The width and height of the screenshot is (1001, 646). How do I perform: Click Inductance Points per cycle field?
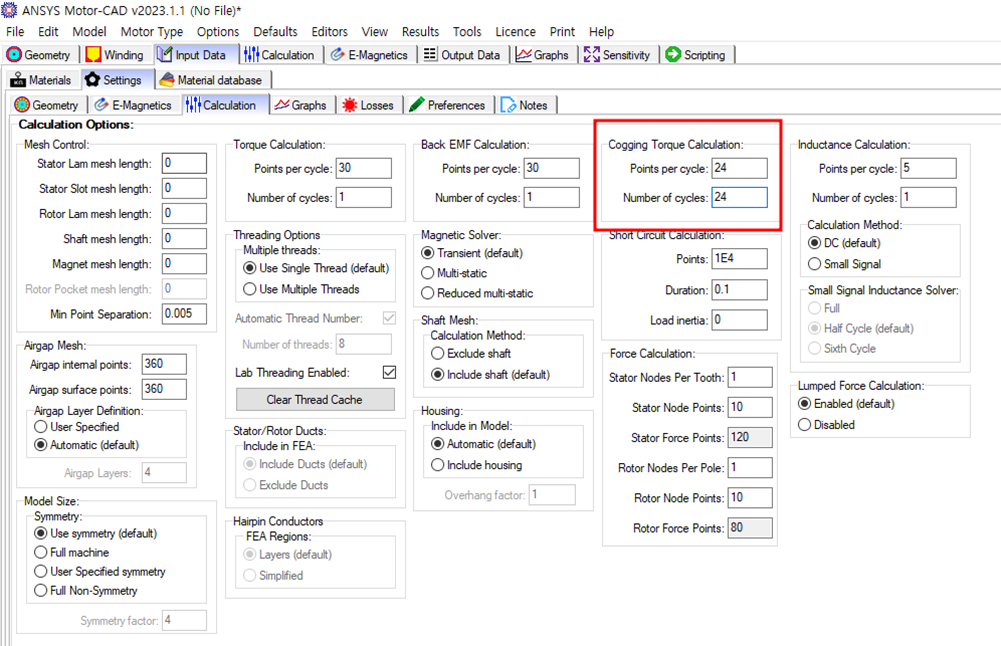[x=928, y=169]
